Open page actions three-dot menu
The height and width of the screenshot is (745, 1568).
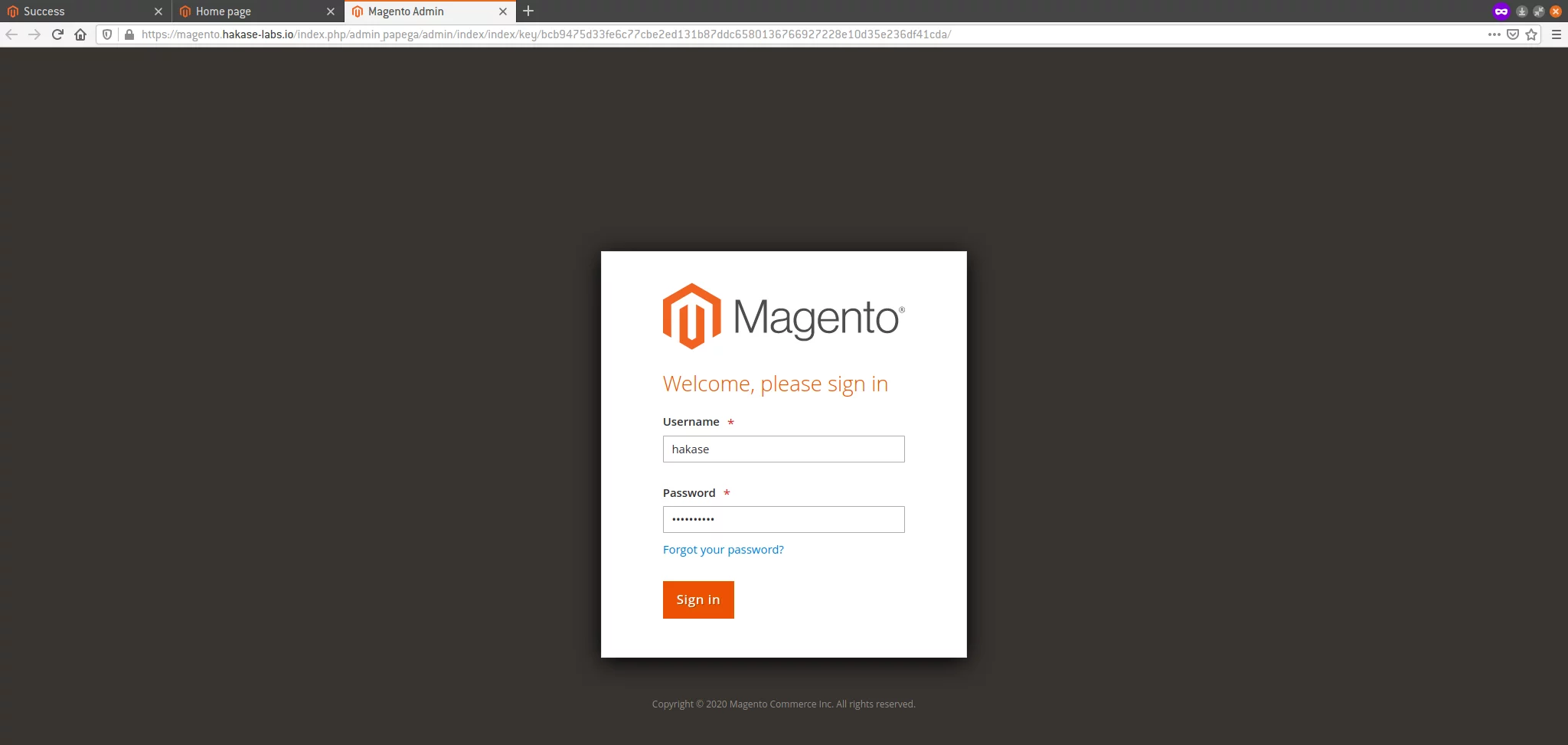click(1494, 34)
